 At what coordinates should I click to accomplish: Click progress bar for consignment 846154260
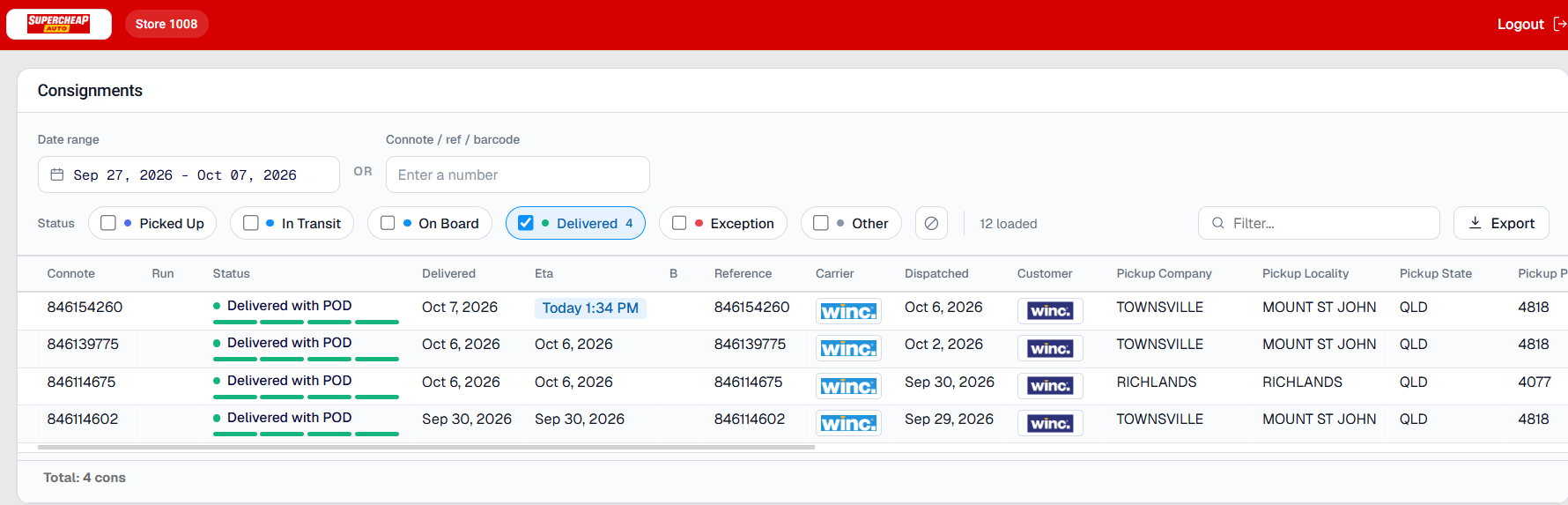coord(306,322)
